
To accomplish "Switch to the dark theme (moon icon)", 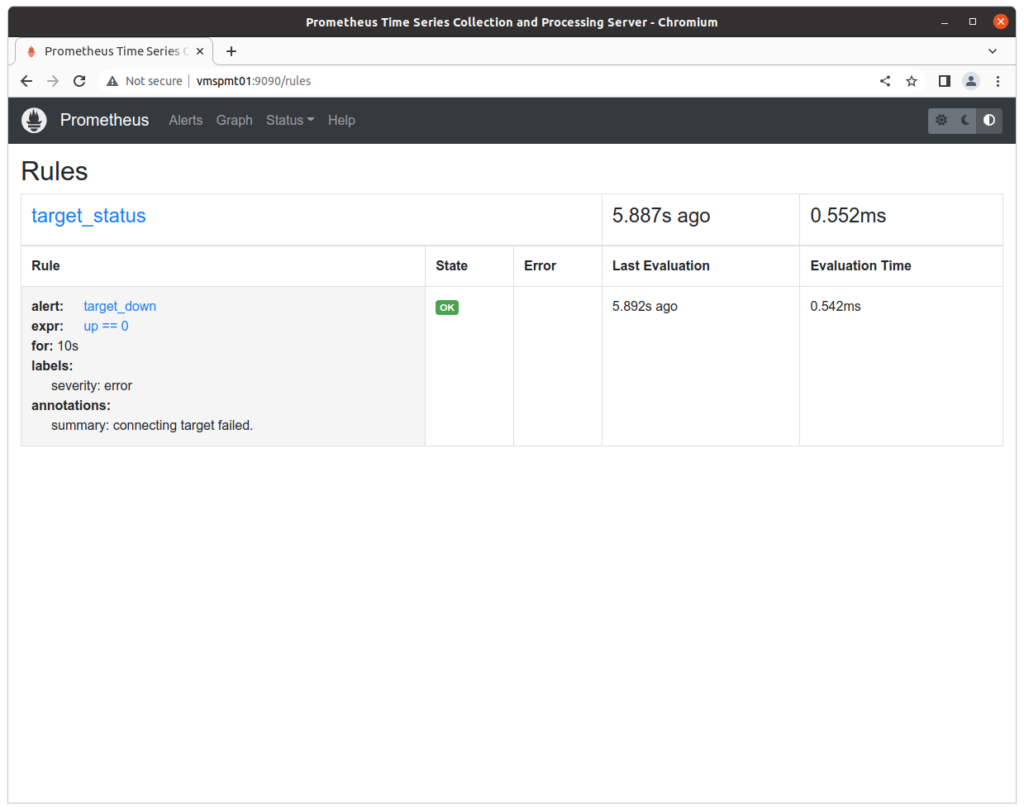I will point(965,120).
